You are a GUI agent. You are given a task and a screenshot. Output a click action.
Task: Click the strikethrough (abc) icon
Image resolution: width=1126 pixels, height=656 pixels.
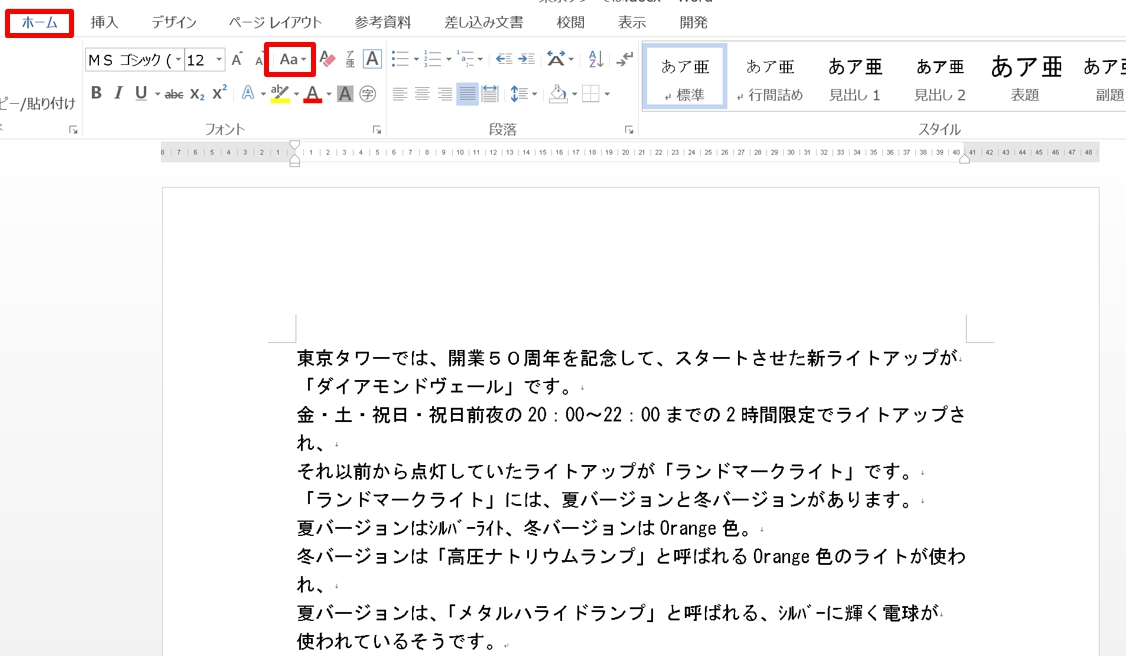tap(174, 94)
